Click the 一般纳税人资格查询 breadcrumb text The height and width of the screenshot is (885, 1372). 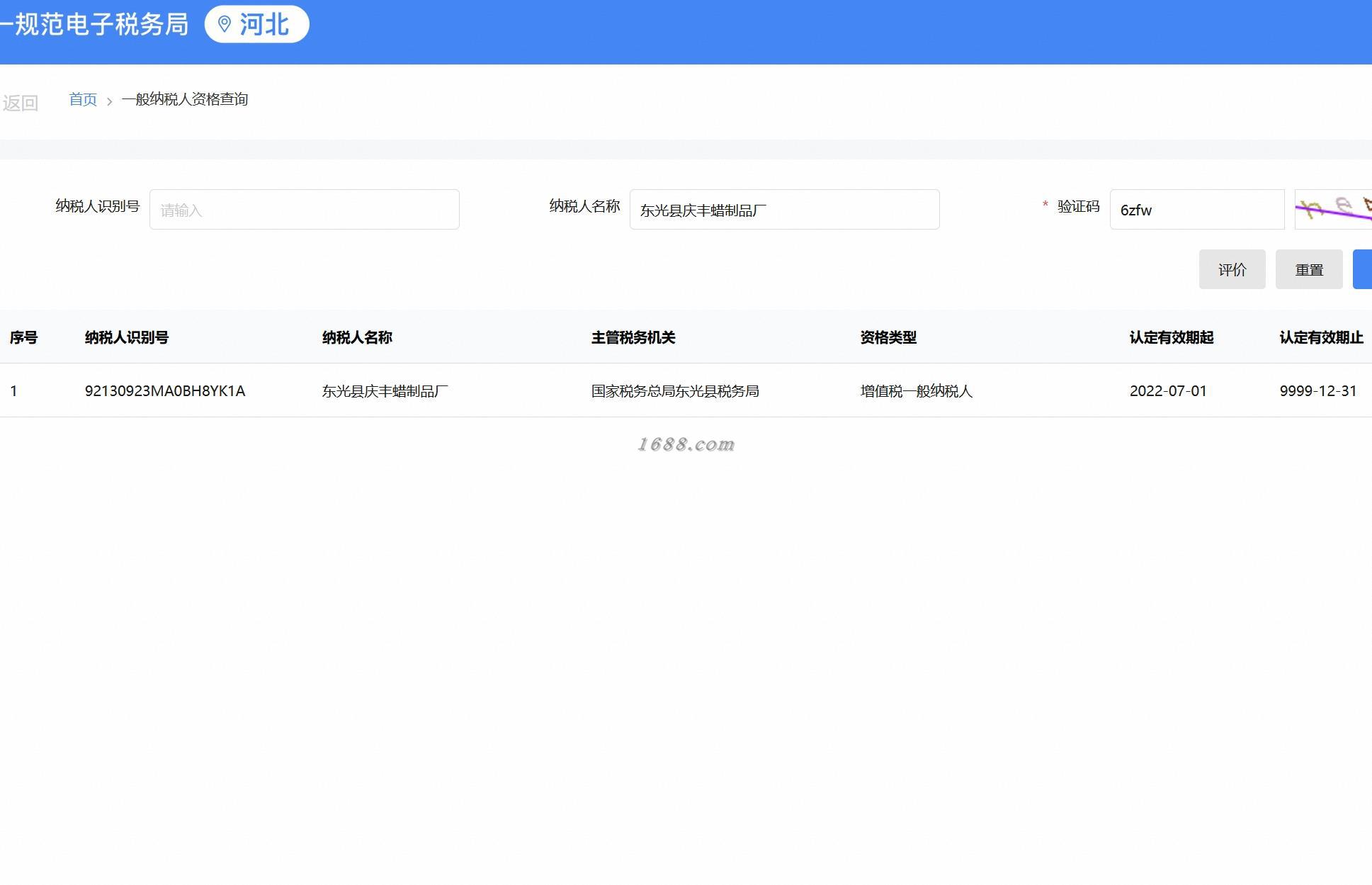coord(184,99)
